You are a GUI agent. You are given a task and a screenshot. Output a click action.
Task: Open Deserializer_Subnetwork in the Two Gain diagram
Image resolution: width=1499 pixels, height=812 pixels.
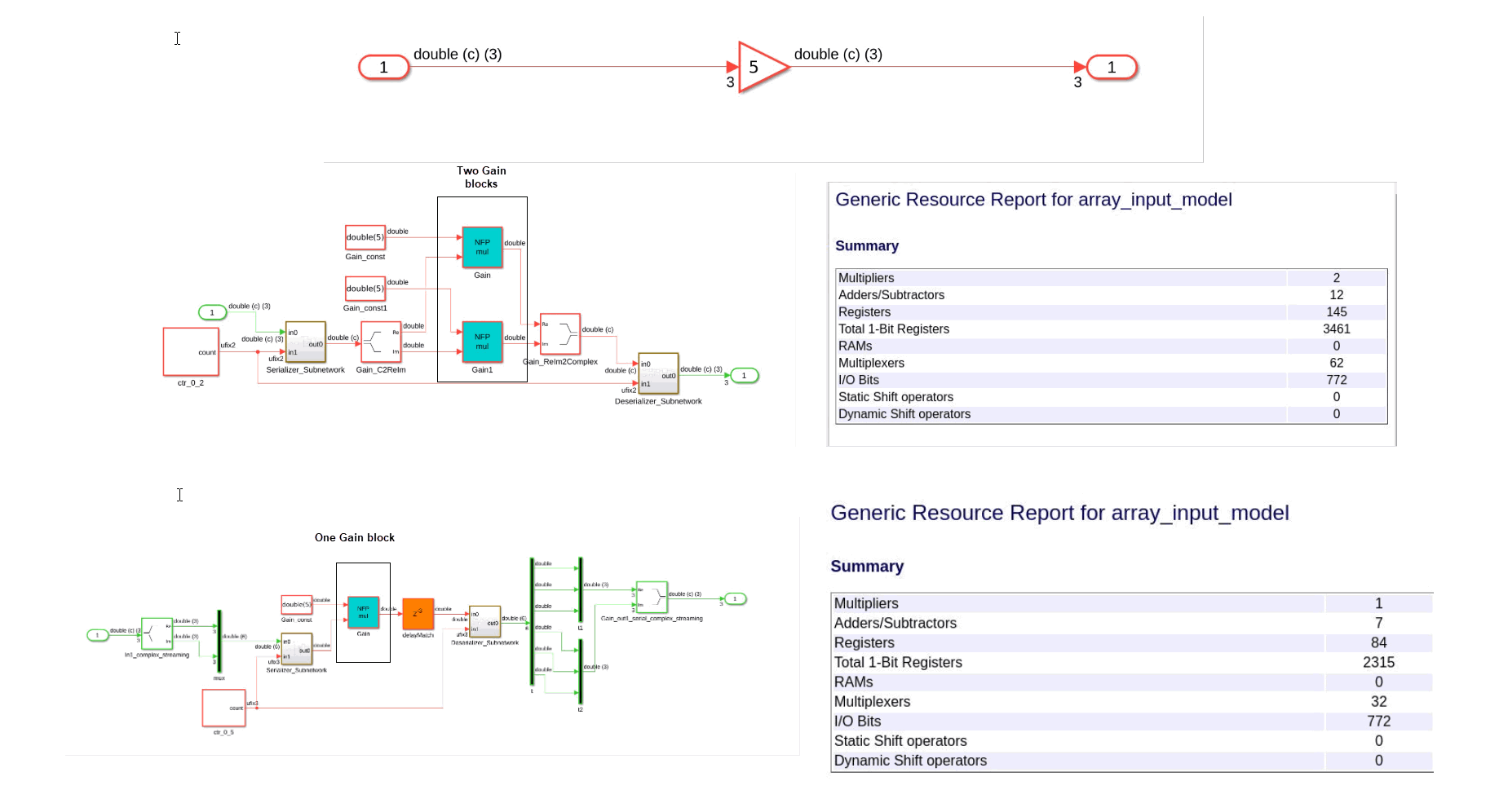(658, 373)
